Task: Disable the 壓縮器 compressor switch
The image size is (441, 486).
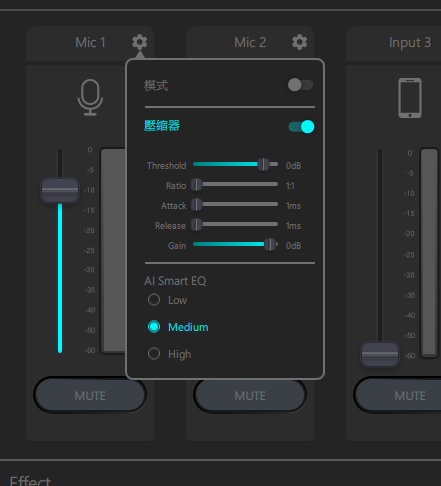Action: 301,127
